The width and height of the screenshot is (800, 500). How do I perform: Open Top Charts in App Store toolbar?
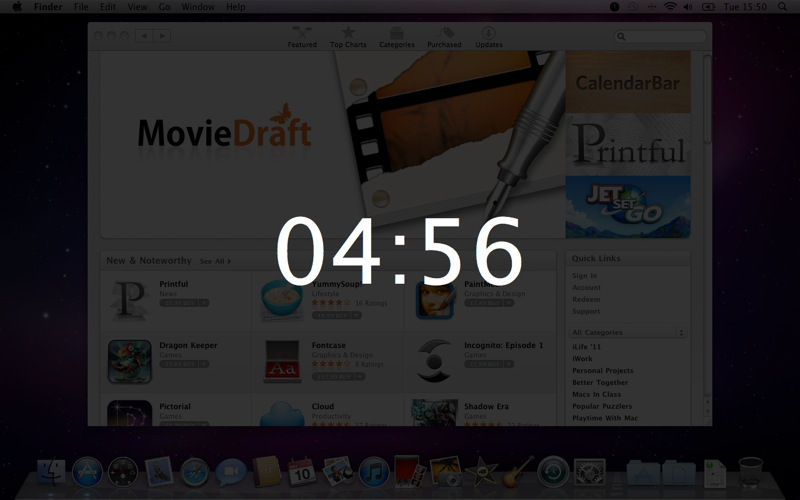348,37
